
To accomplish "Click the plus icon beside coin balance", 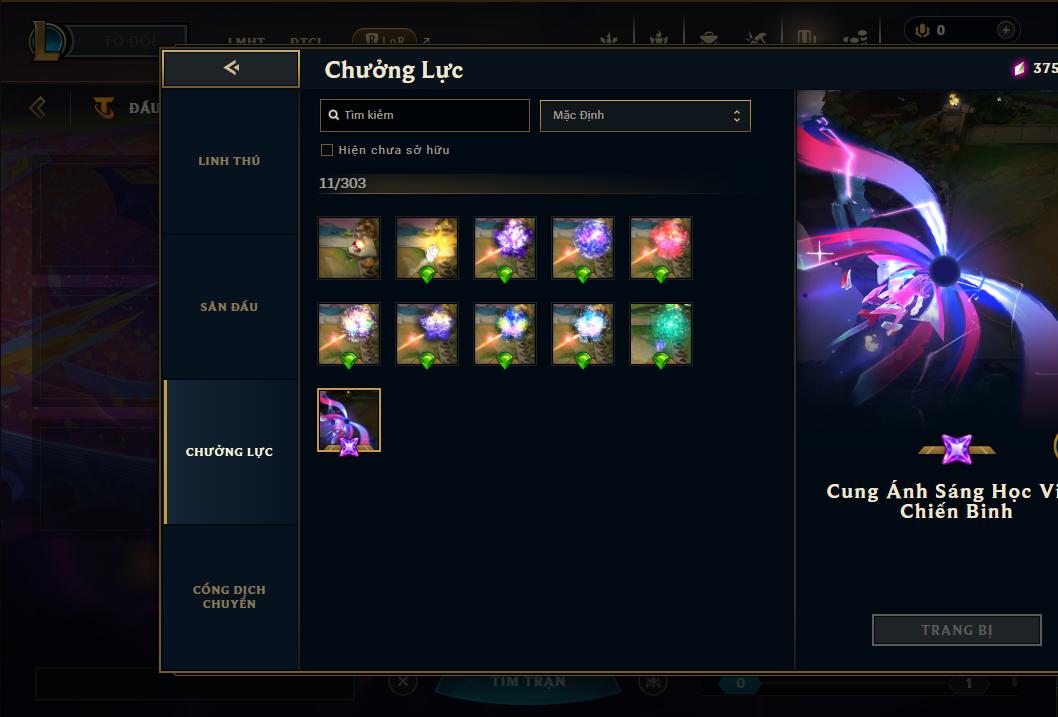I will point(1005,30).
